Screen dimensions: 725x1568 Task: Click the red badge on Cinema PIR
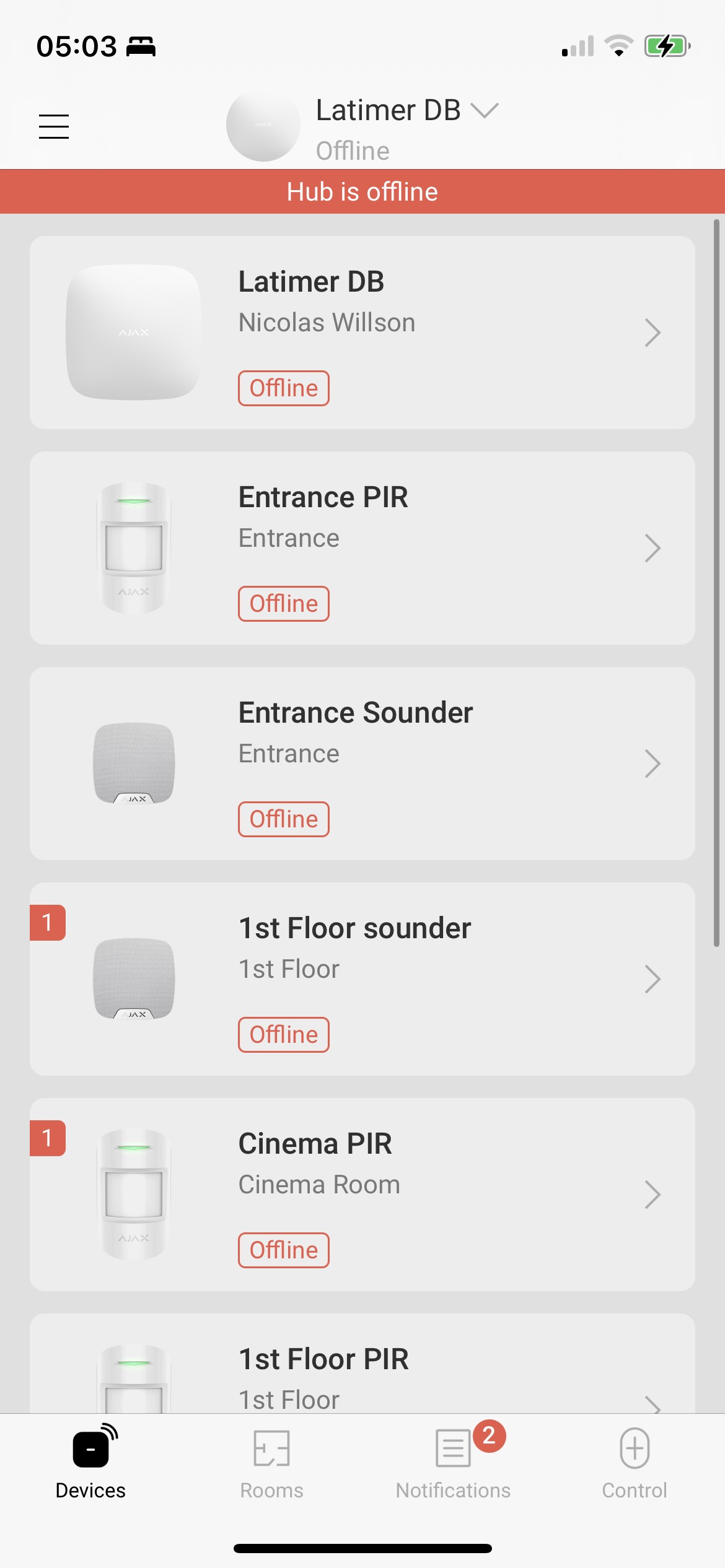48,1138
